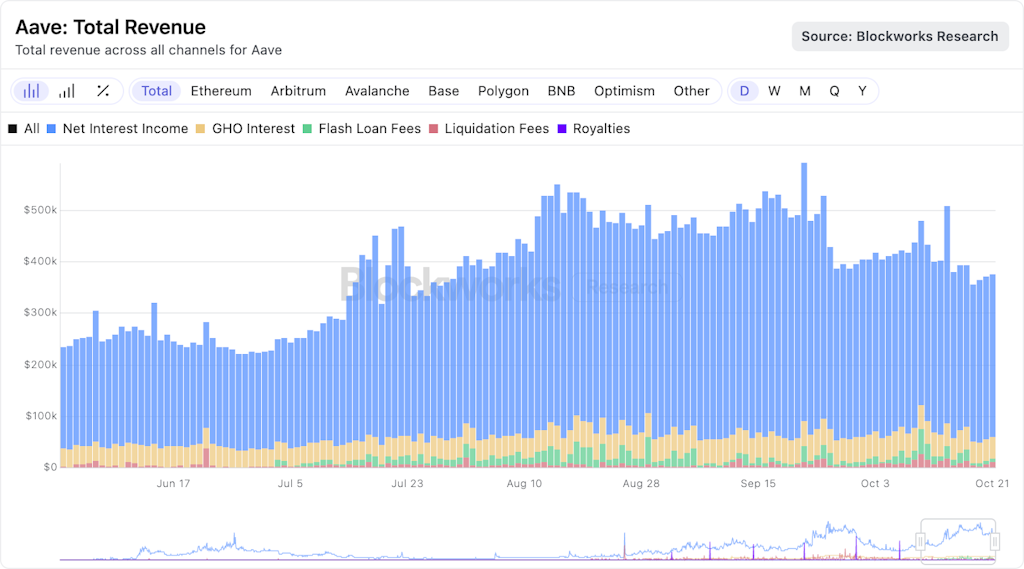Open the Other chains tab

[x=691, y=91]
